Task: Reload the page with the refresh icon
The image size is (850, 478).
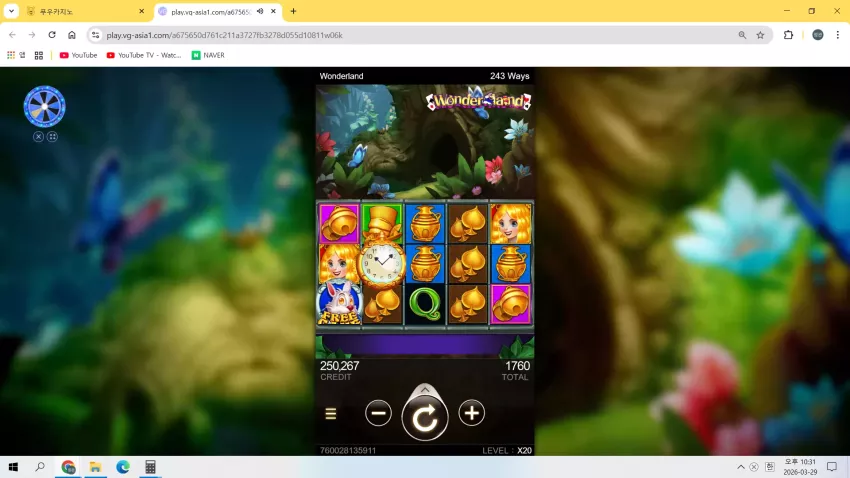Action: (52, 35)
